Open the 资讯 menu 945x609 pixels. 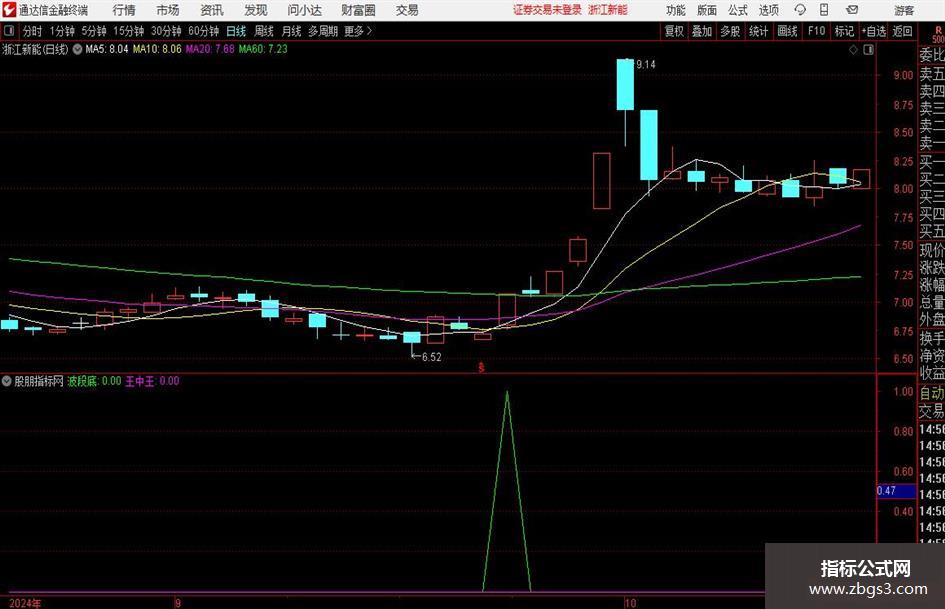(212, 10)
